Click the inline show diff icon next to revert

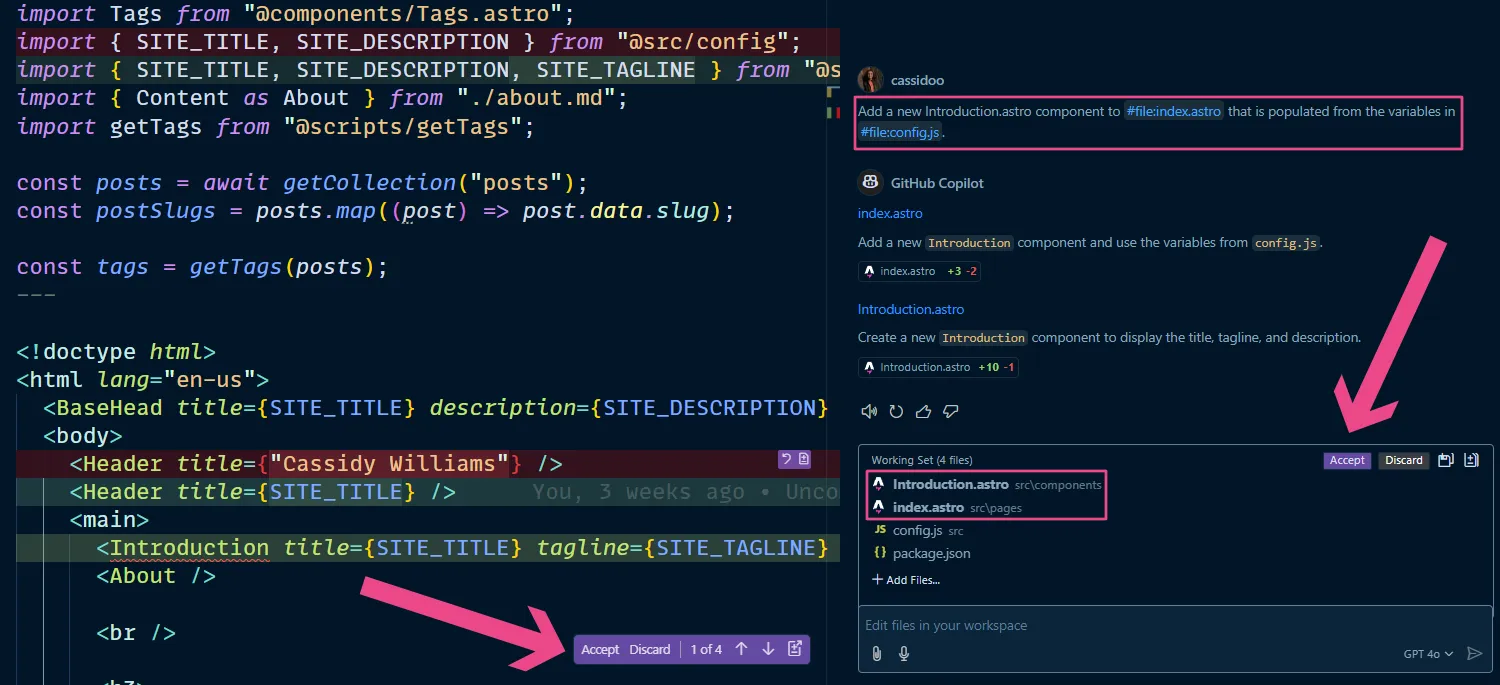tap(803, 460)
